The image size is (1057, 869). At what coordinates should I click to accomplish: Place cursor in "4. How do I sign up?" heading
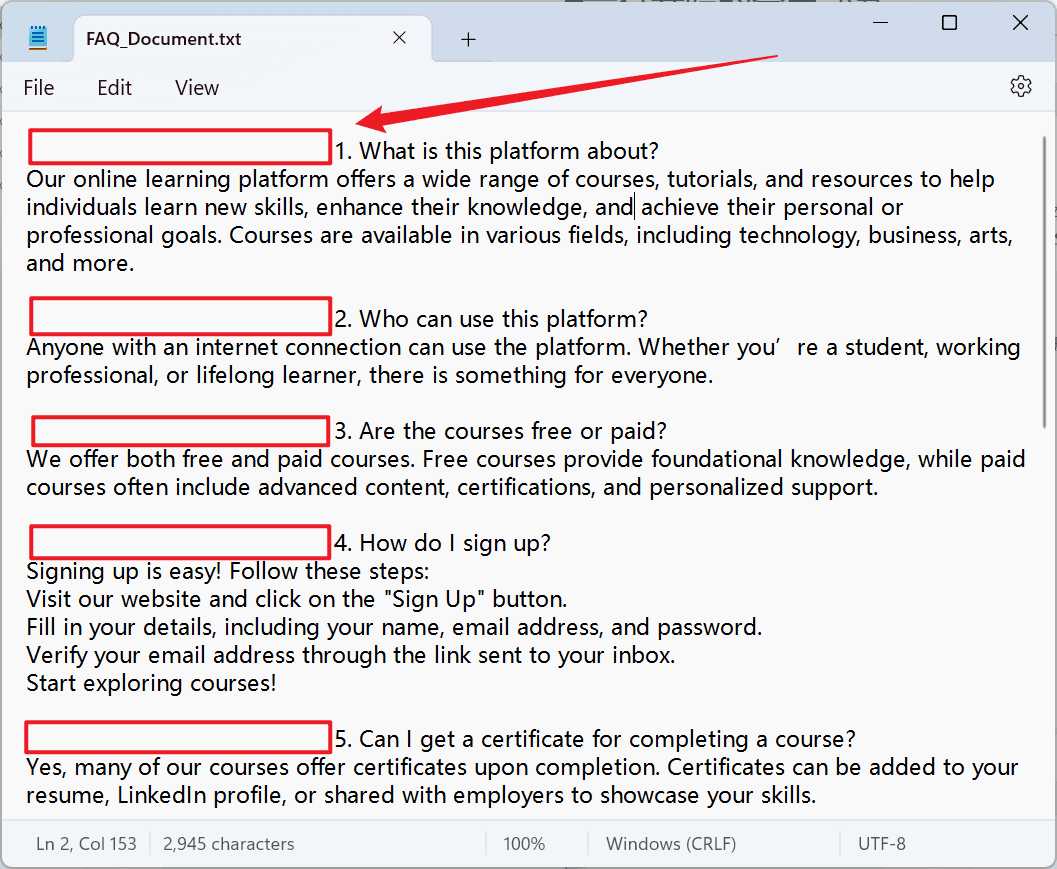pyautogui.click(x=442, y=543)
